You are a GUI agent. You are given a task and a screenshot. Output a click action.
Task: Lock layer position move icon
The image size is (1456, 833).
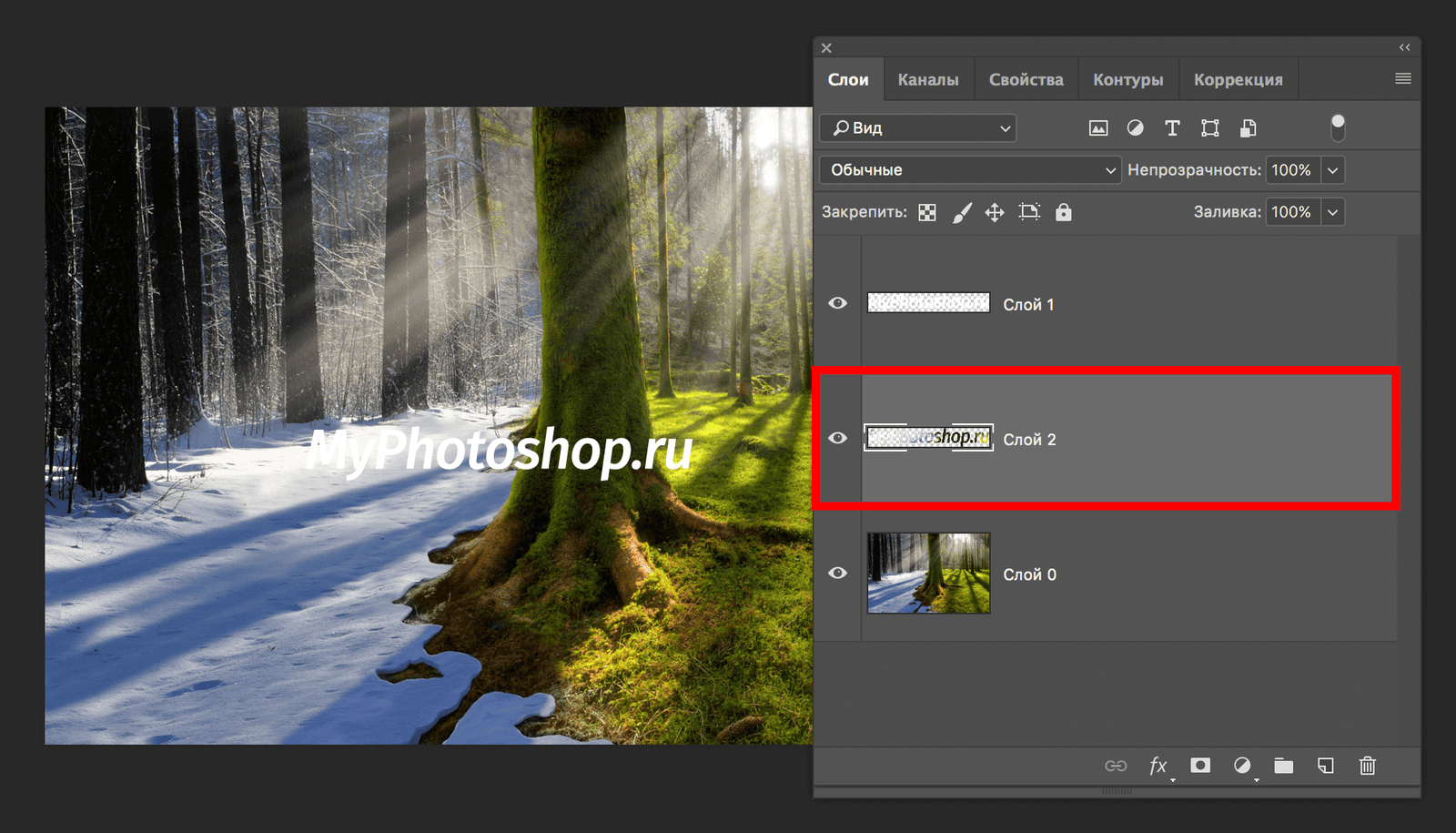pyautogui.click(x=995, y=212)
